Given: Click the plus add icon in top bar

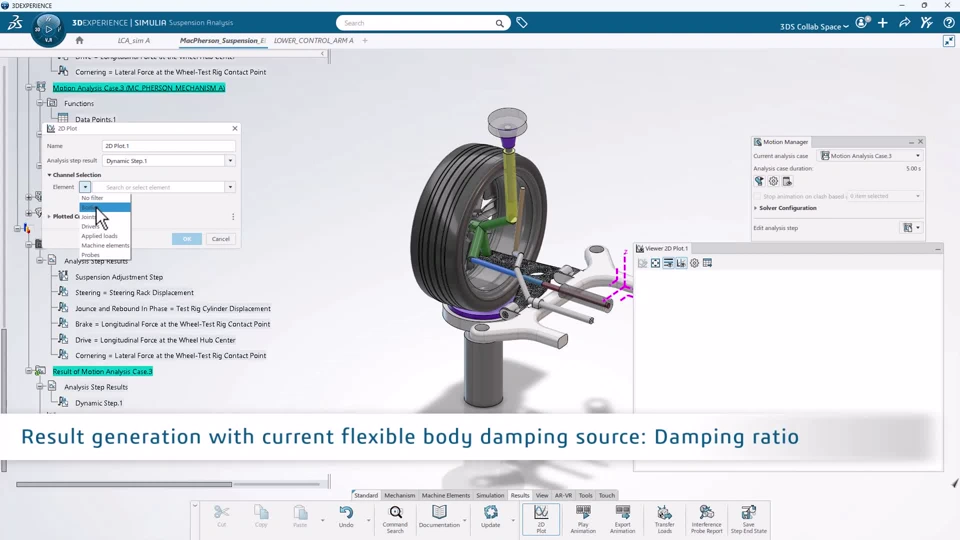Looking at the screenshot, I should click(x=882, y=23).
